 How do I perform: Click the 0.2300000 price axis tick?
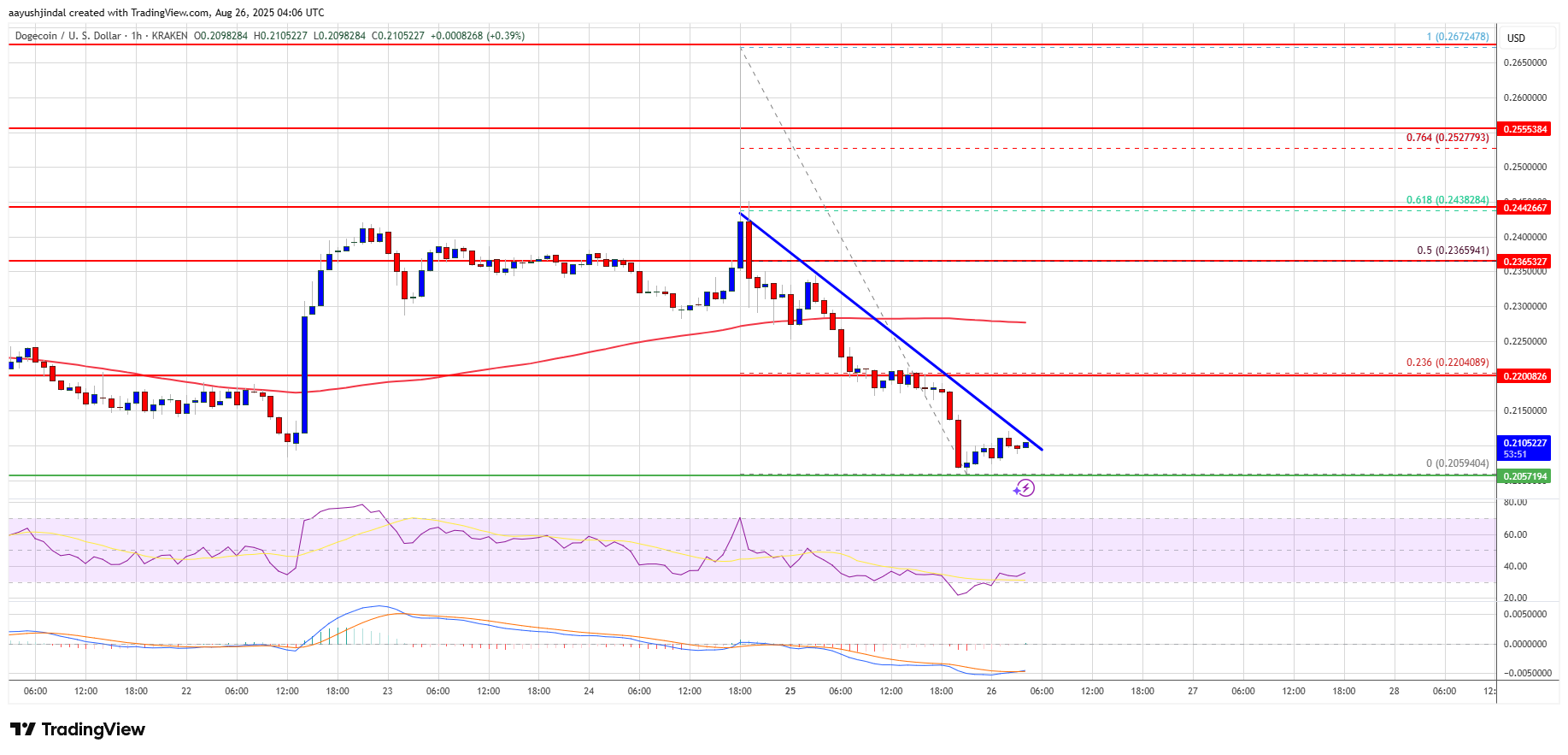click(1525, 306)
